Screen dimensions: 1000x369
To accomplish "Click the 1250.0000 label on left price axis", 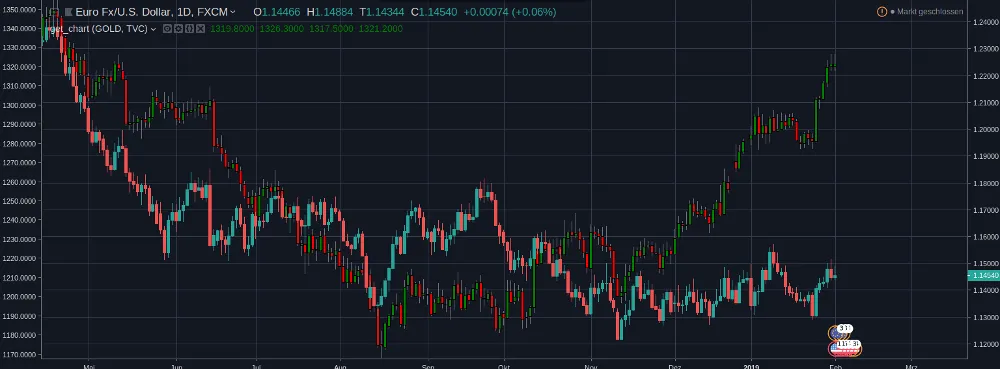I will pos(19,201).
